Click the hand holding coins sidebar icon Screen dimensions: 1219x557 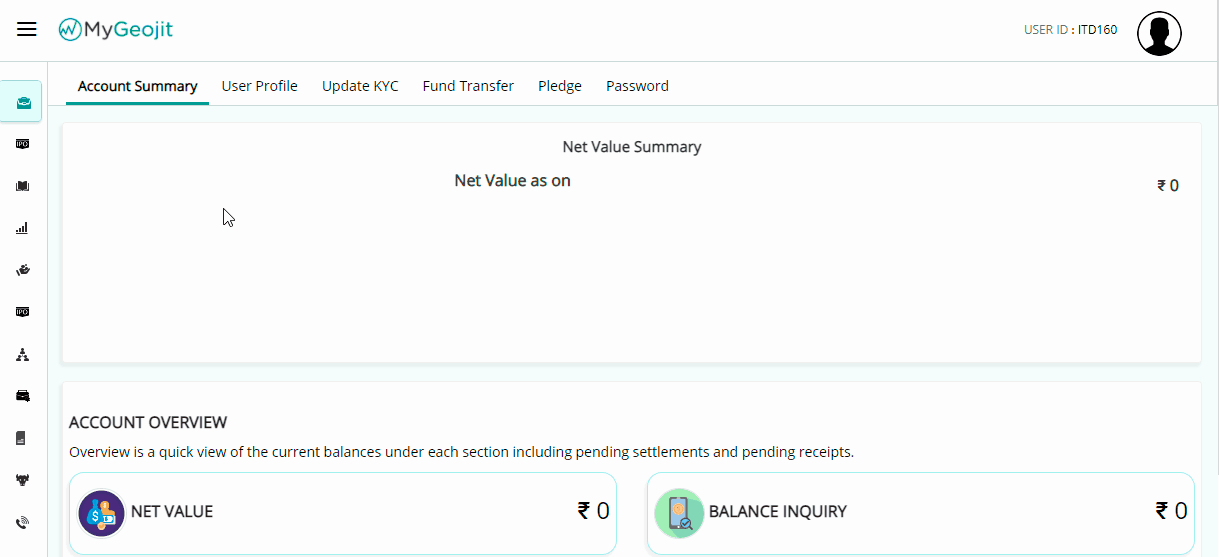pyautogui.click(x=23, y=270)
